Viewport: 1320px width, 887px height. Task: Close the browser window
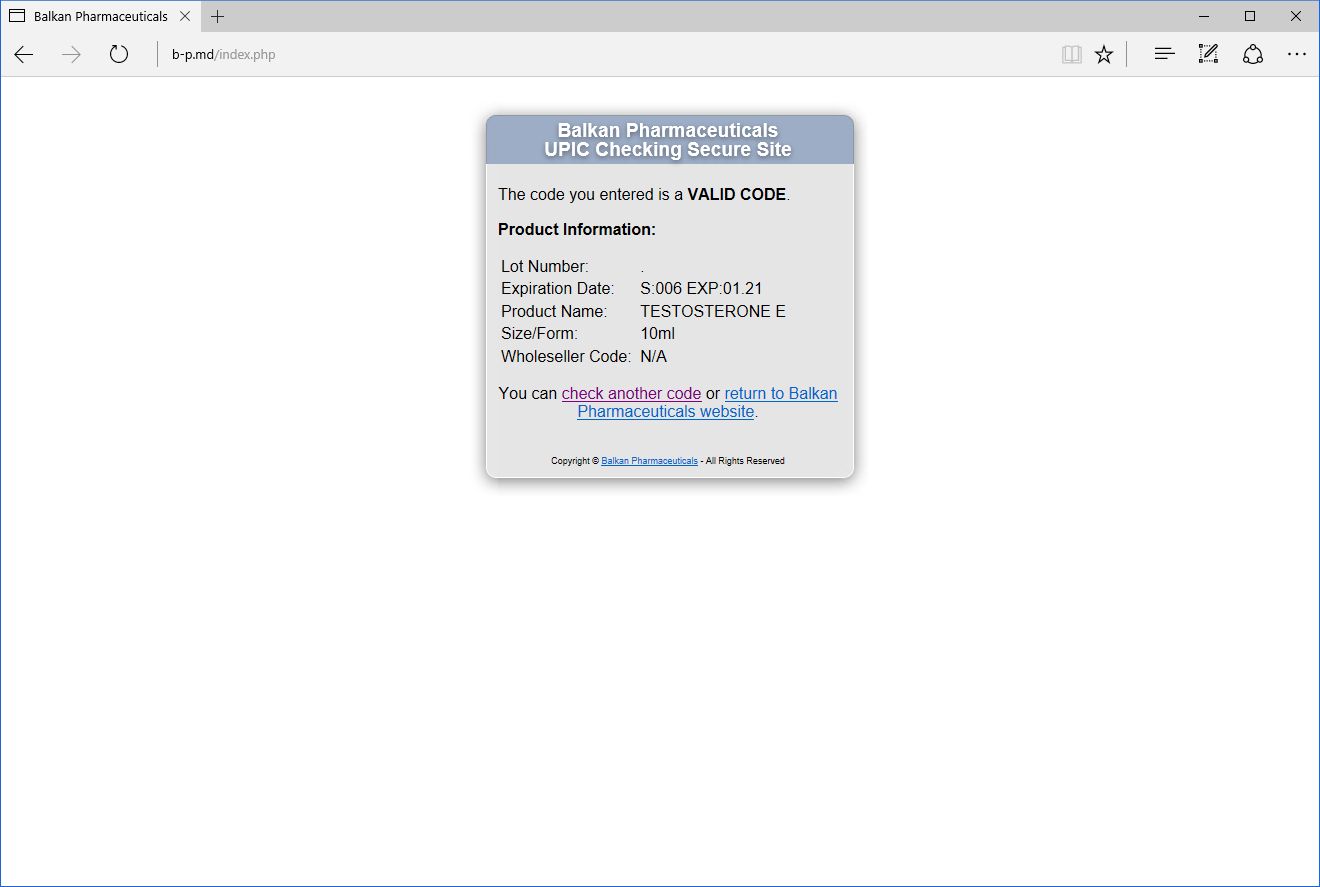click(x=1296, y=16)
